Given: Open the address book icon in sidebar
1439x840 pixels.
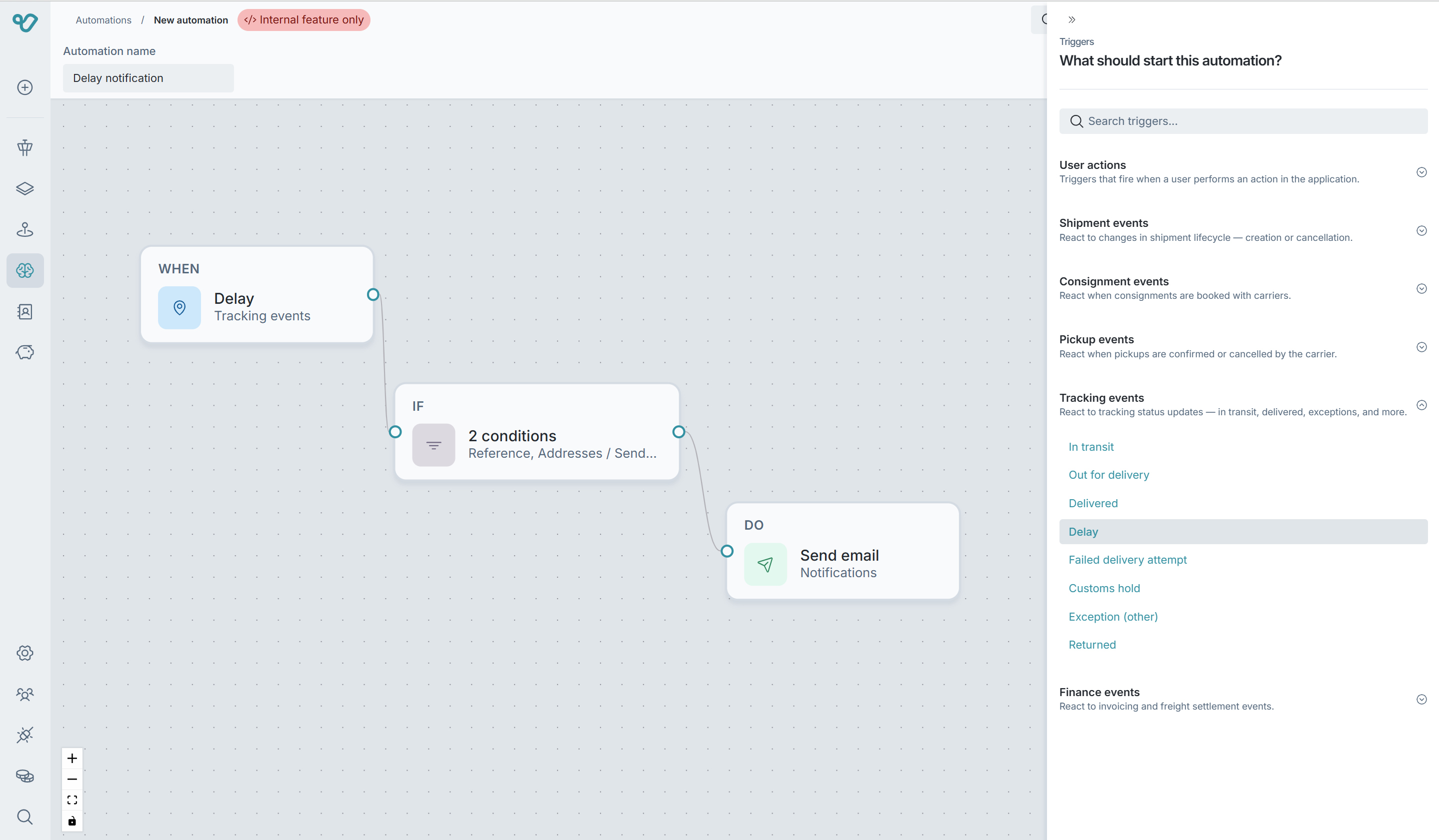Looking at the screenshot, I should pyautogui.click(x=24, y=312).
